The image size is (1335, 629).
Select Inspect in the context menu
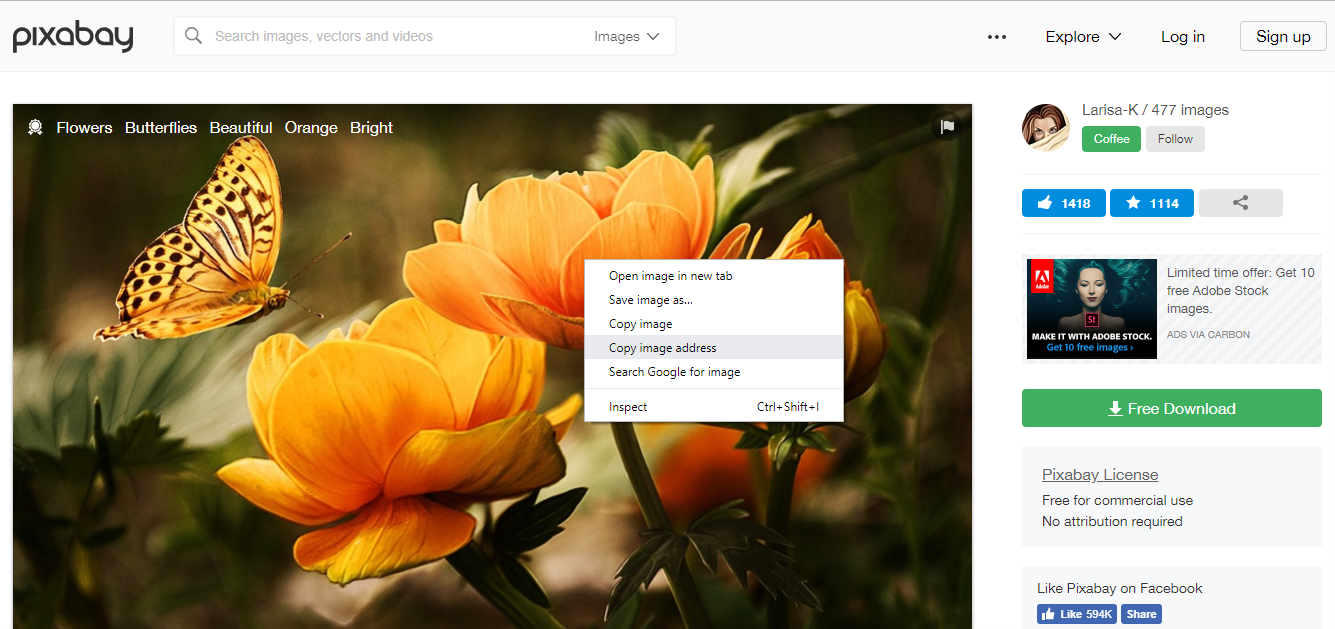click(x=628, y=407)
